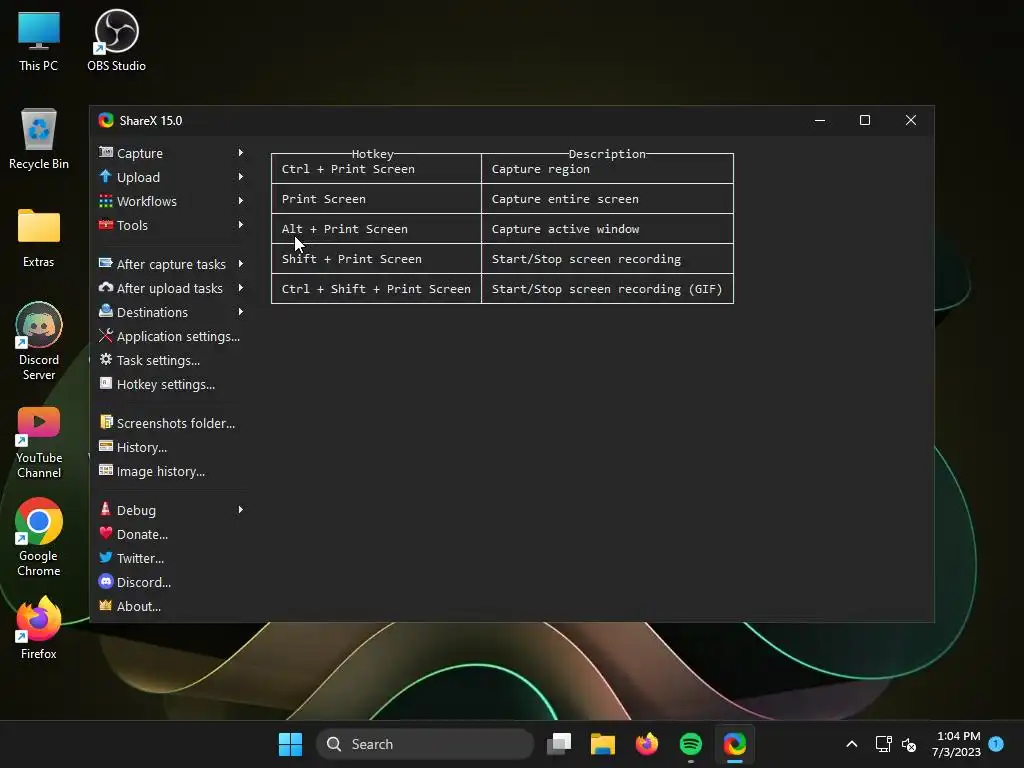
Task: Open the Workflows menu
Action: point(171,201)
